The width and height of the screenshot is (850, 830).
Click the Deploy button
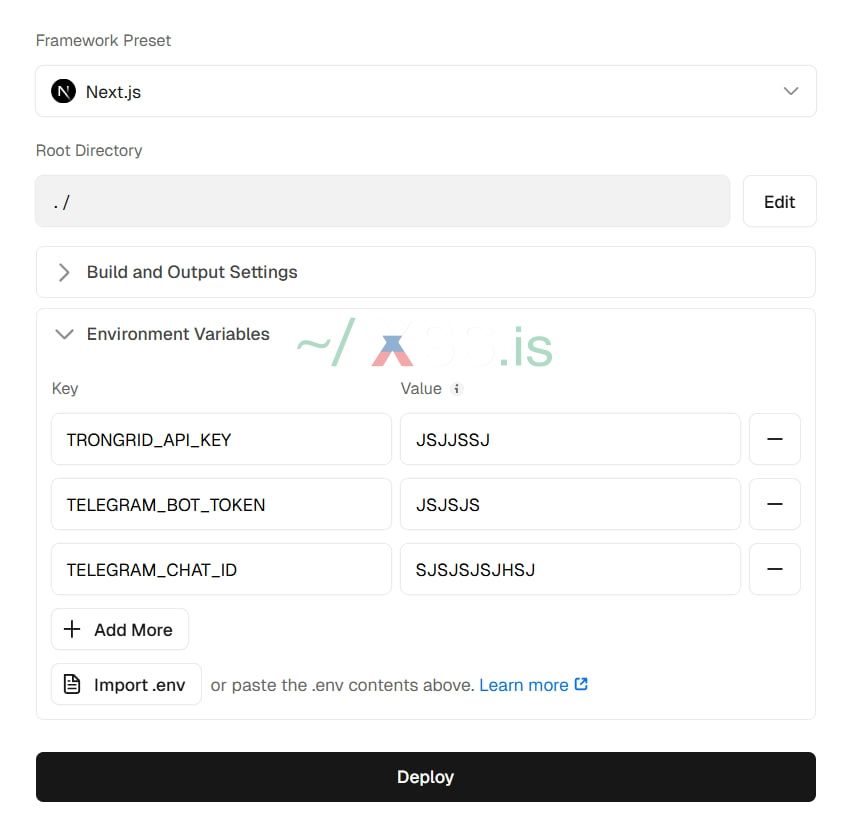[425, 777]
